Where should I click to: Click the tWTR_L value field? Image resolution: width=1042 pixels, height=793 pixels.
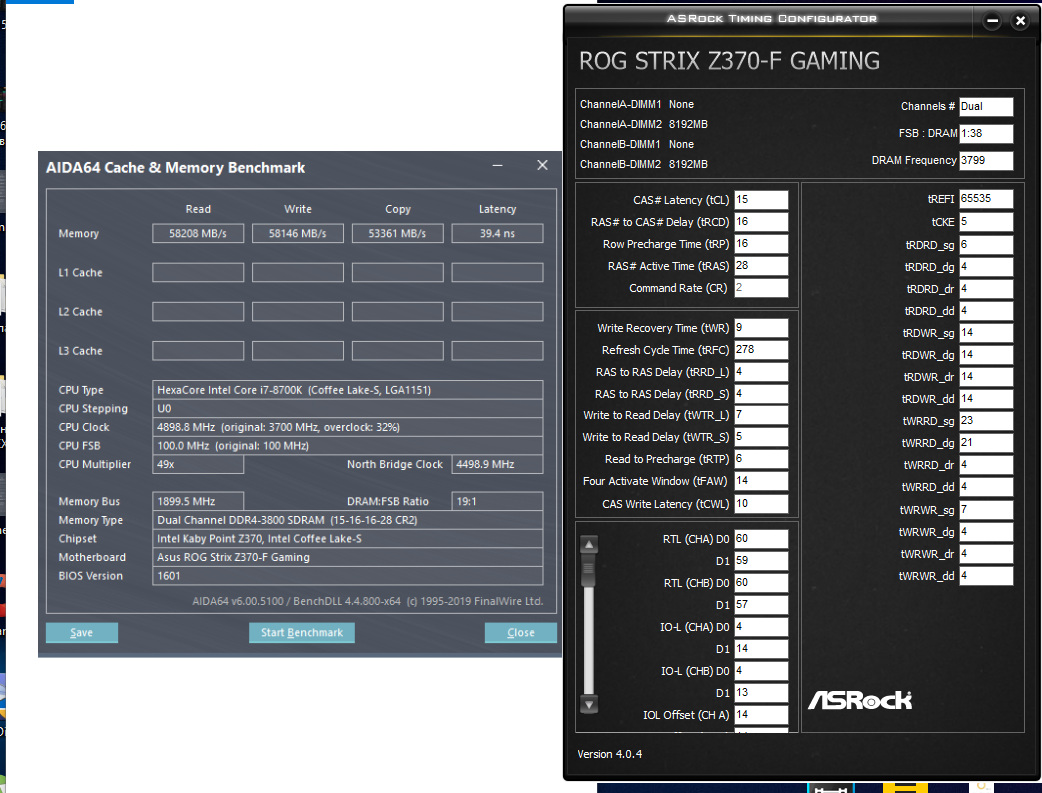(761, 415)
